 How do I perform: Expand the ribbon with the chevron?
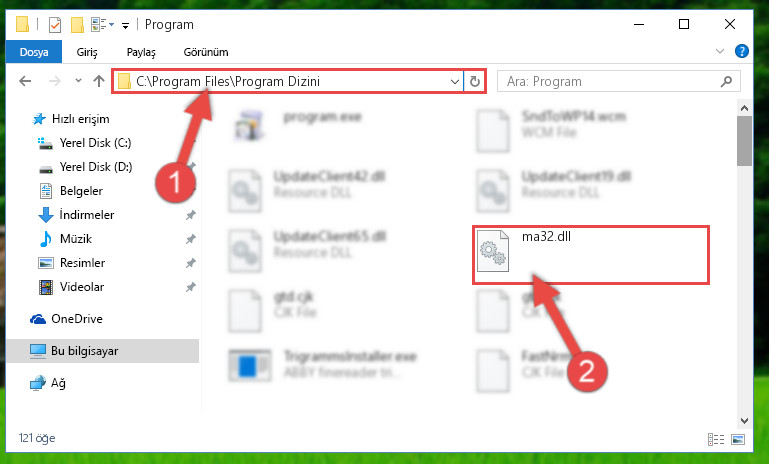pos(719,51)
